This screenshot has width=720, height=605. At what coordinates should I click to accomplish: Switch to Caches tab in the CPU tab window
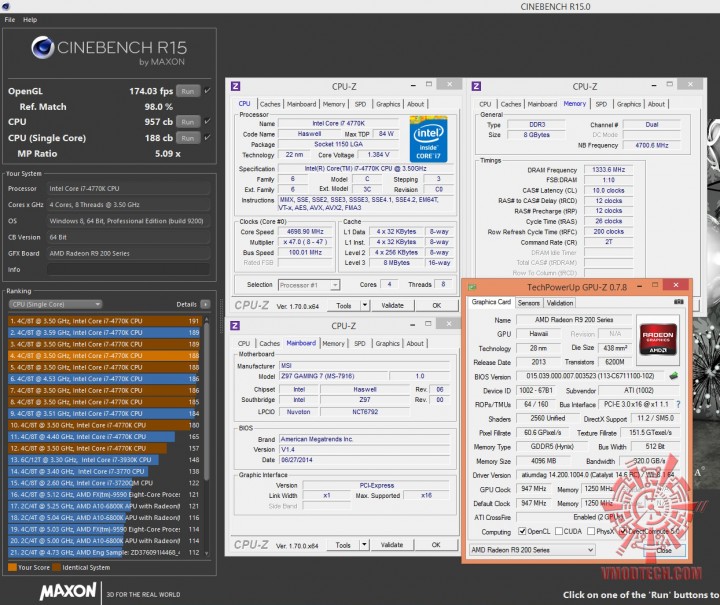point(270,104)
